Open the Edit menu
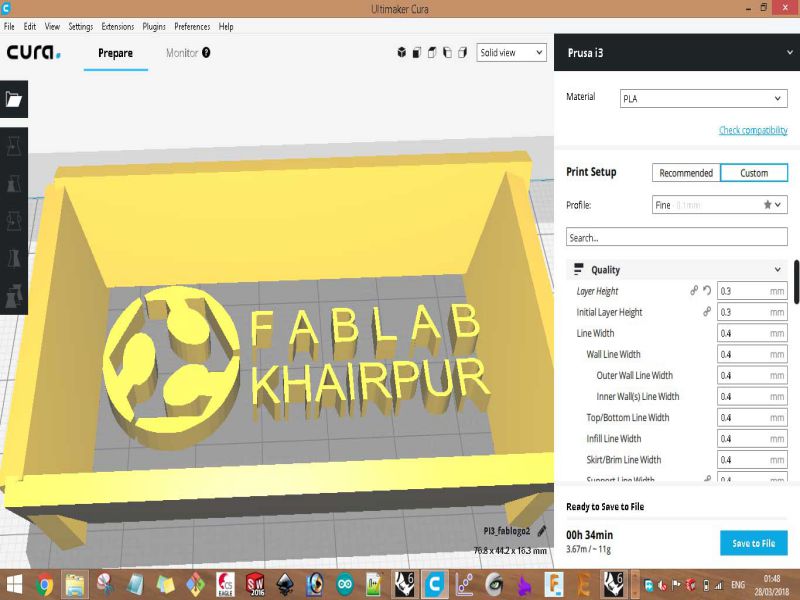This screenshot has height=600, width=800. pyautogui.click(x=30, y=27)
